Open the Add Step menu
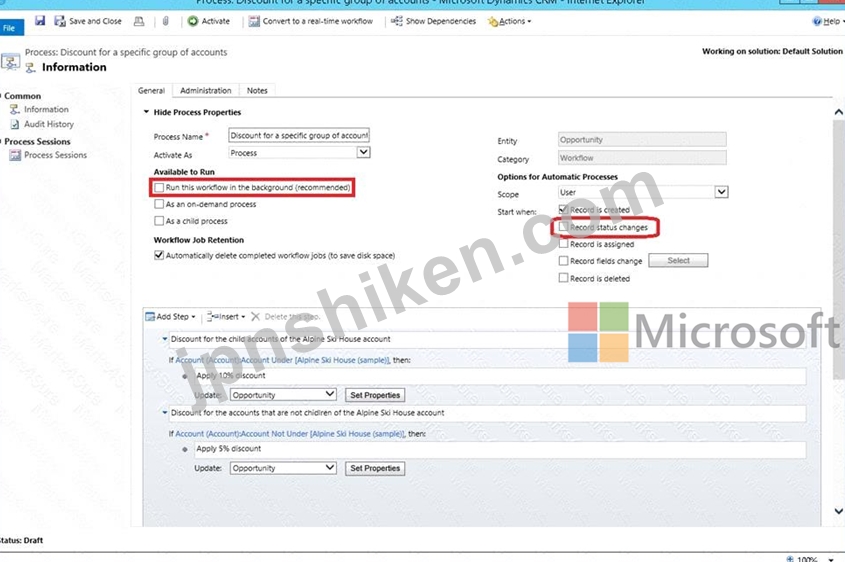Image resolution: width=845 pixels, height=562 pixels. [171, 317]
